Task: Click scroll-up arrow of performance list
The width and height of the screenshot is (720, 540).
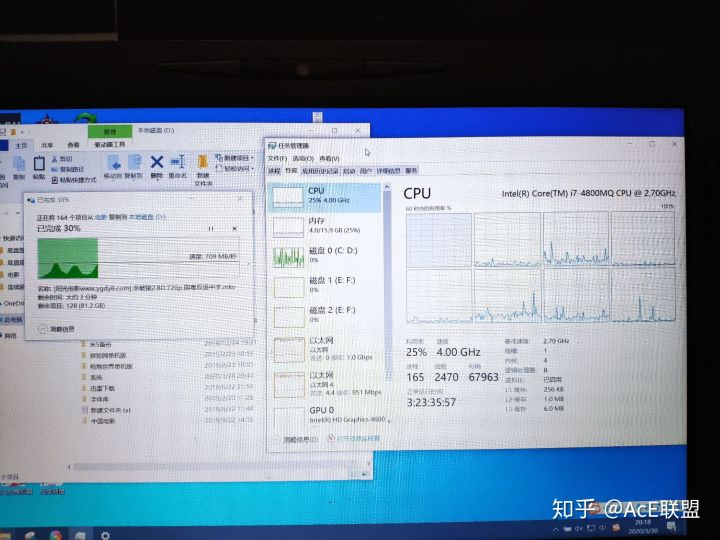Action: [x=387, y=187]
